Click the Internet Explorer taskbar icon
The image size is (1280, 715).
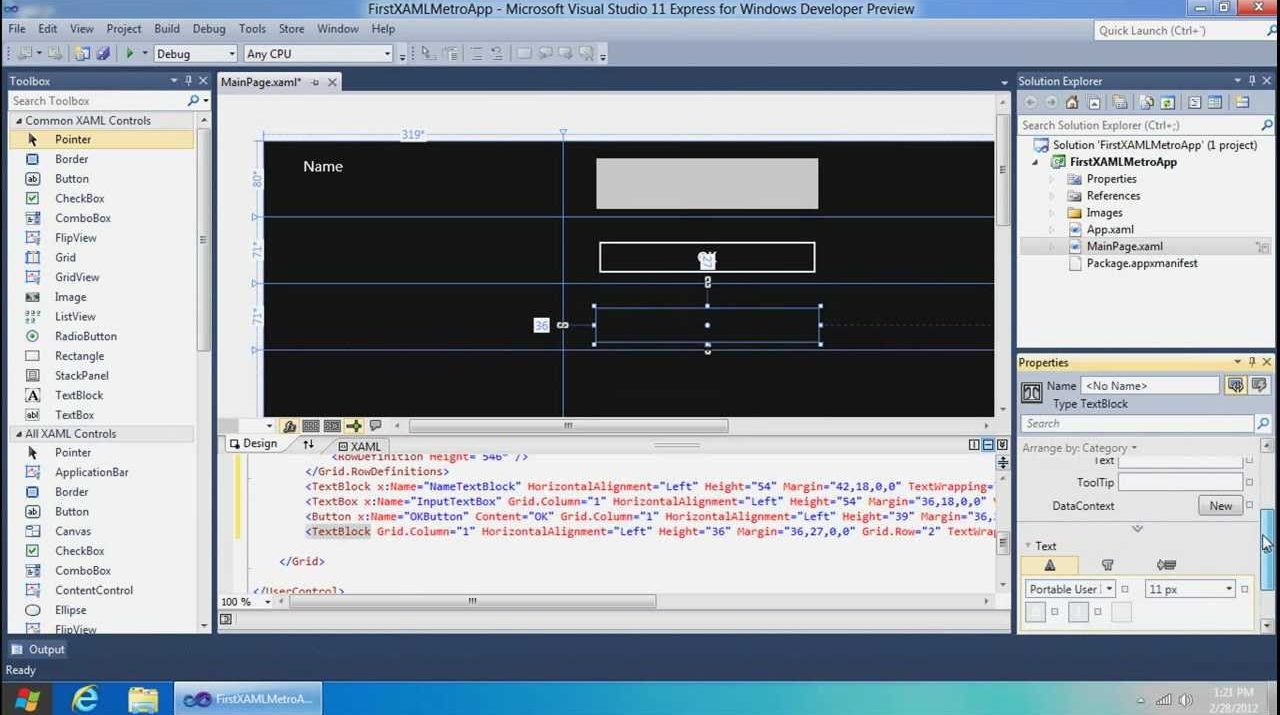tap(85, 698)
